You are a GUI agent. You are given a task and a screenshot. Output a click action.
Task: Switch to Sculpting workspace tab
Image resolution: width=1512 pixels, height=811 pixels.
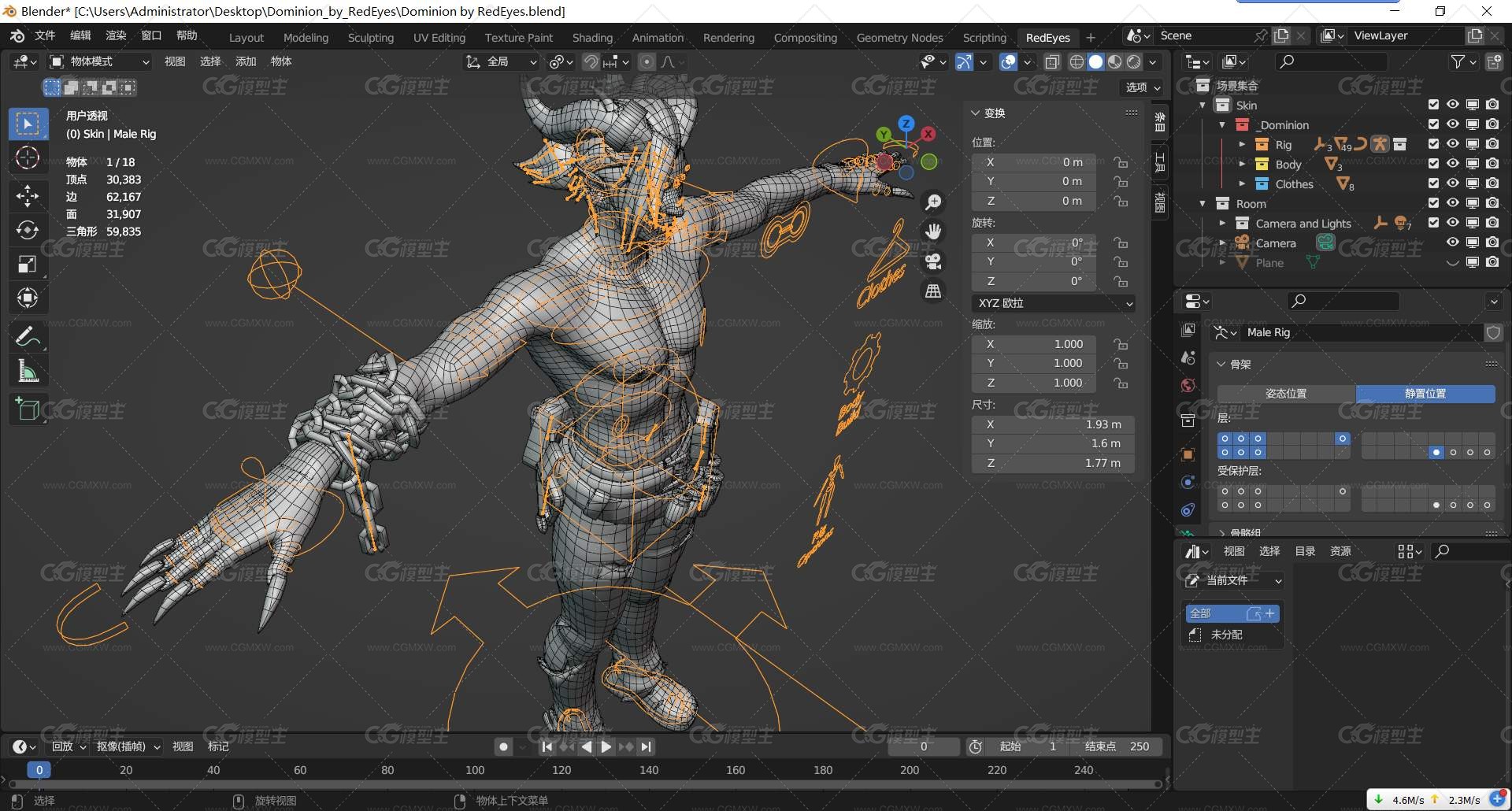[371, 38]
